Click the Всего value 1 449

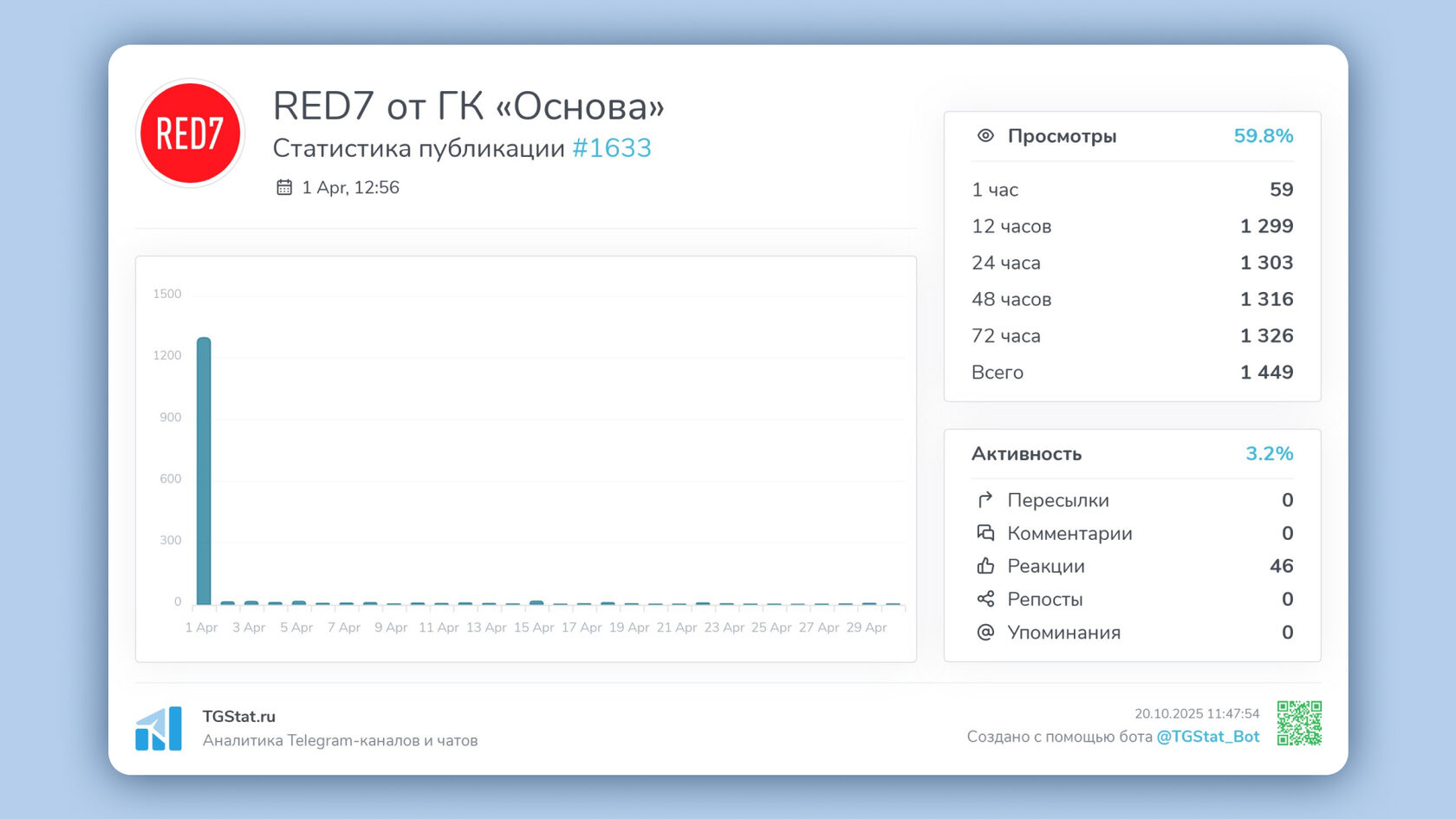[x=1267, y=372]
